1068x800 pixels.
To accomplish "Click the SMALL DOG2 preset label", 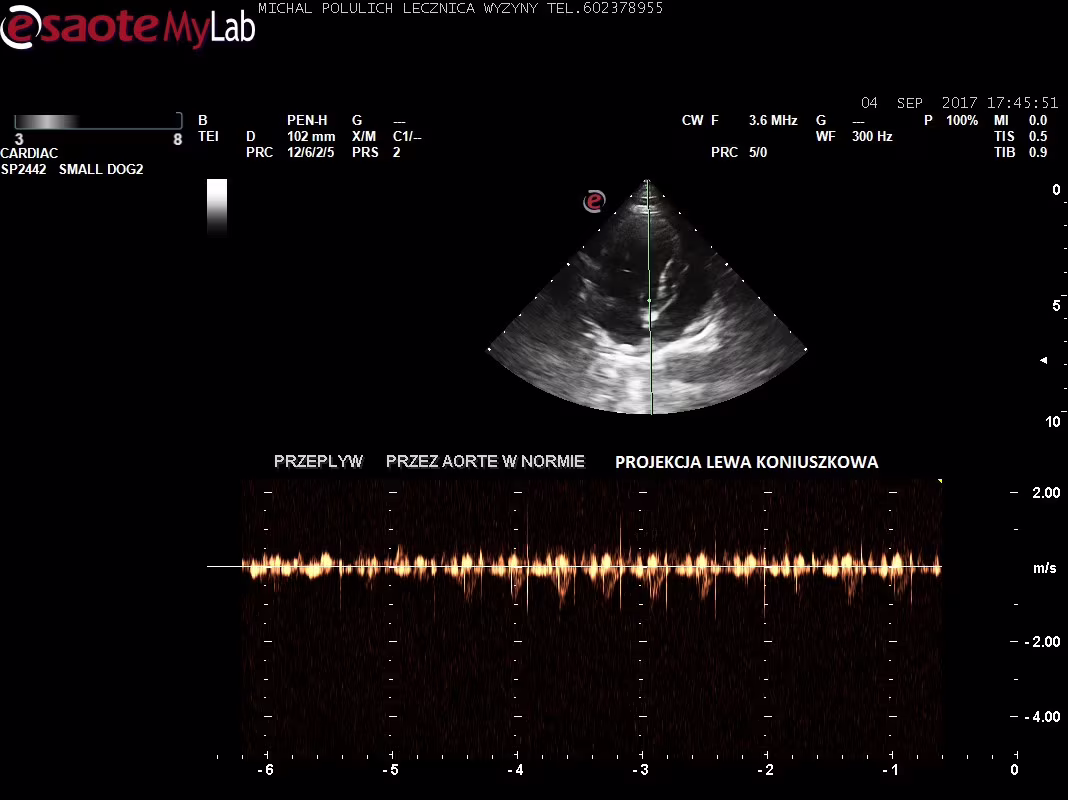I will [x=101, y=169].
